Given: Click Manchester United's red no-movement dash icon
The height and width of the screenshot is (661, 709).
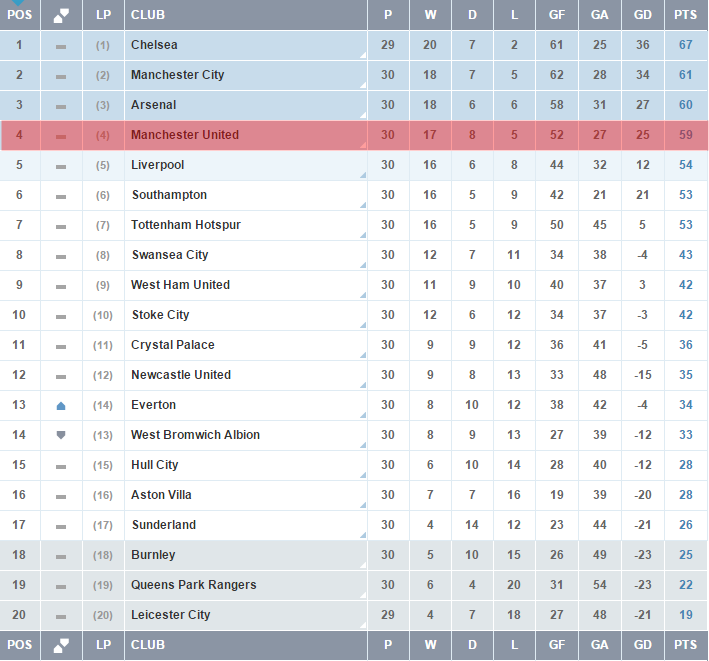Looking at the screenshot, I should coord(61,136).
